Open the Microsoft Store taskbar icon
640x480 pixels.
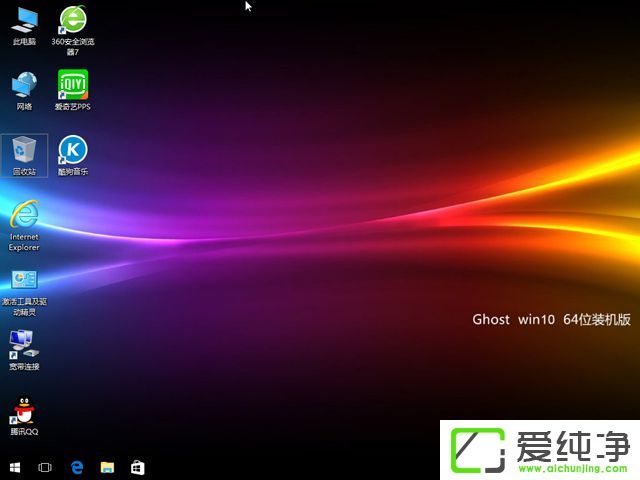pyautogui.click(x=137, y=467)
